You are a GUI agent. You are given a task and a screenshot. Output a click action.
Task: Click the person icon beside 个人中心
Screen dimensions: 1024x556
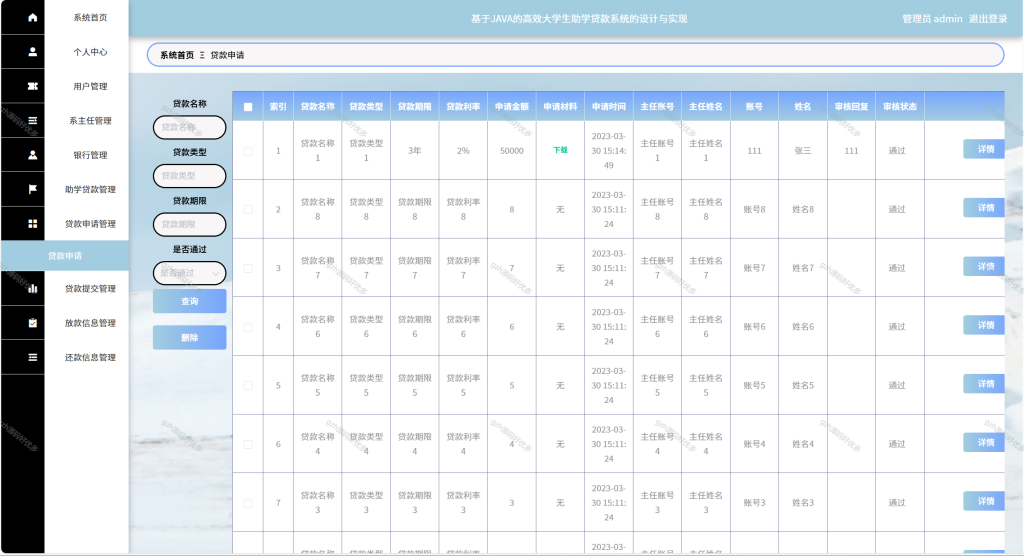(33, 52)
